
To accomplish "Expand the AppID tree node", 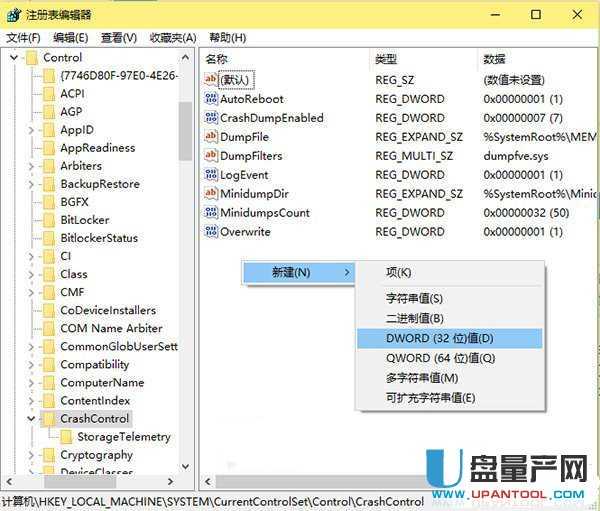I will tap(31, 130).
